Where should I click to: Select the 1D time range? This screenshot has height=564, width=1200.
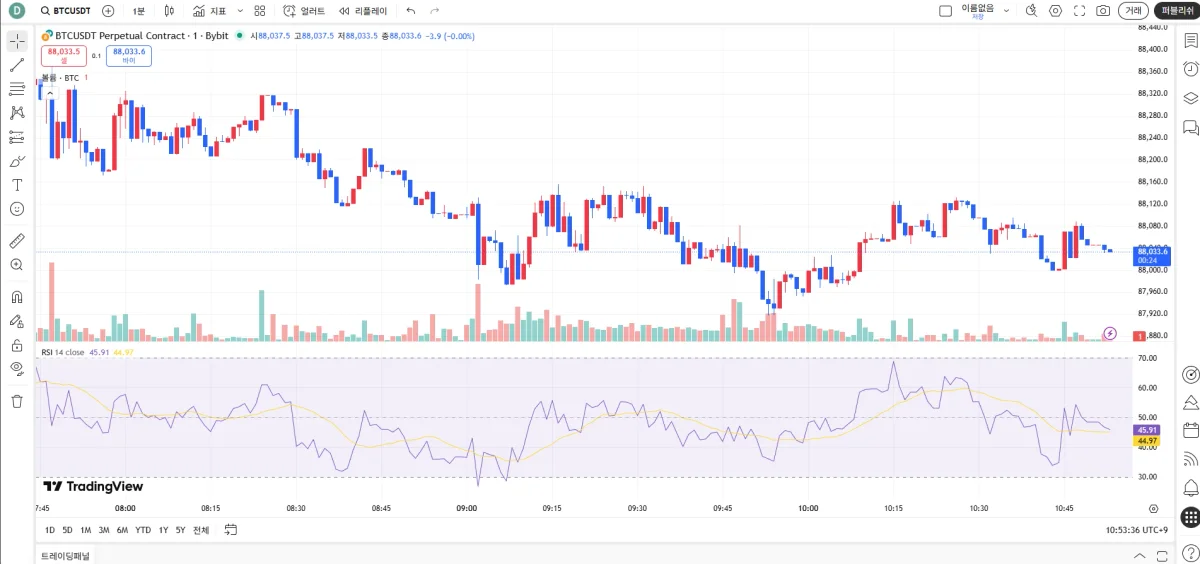[x=50, y=530]
